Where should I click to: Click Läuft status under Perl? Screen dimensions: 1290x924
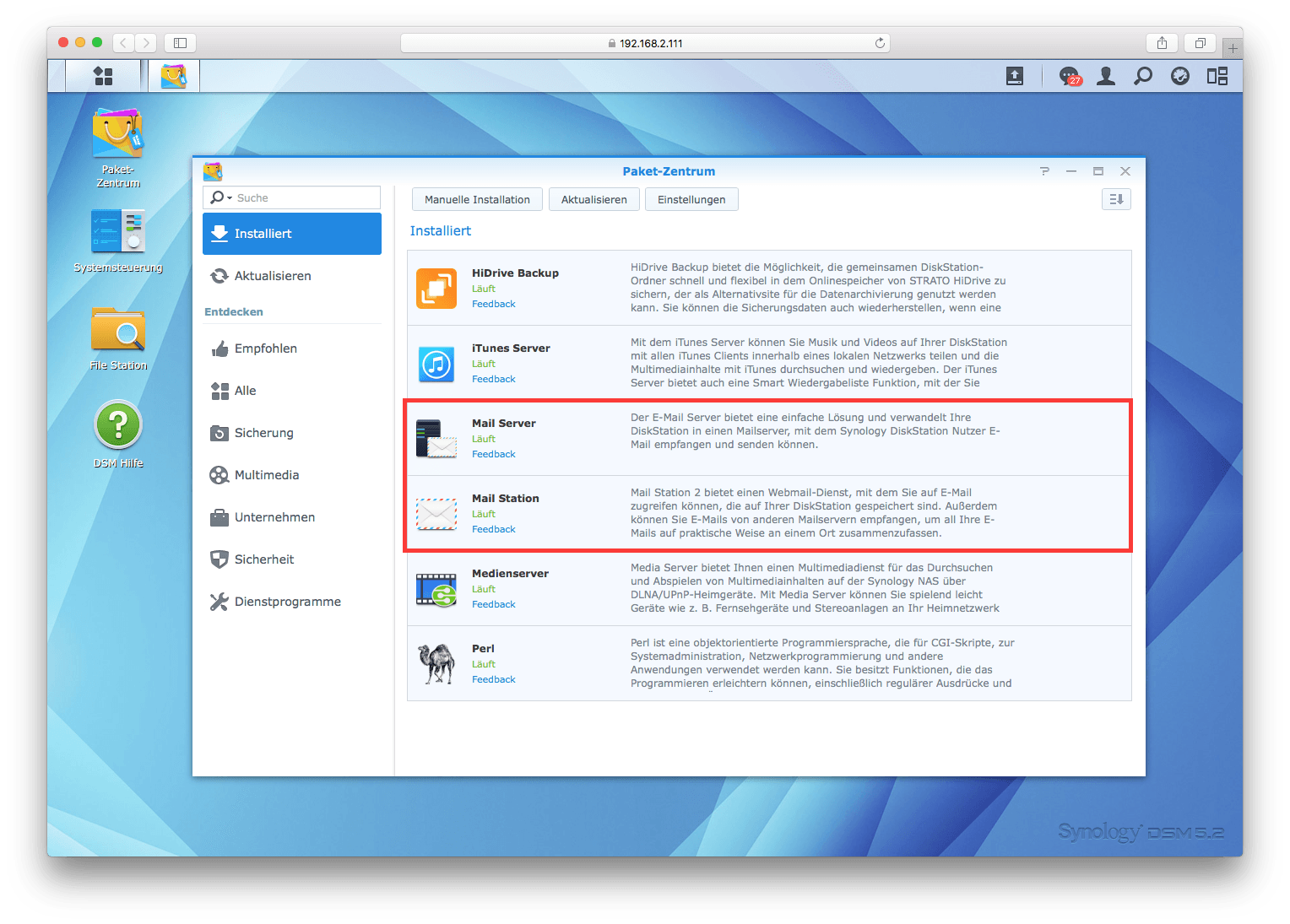click(x=484, y=664)
